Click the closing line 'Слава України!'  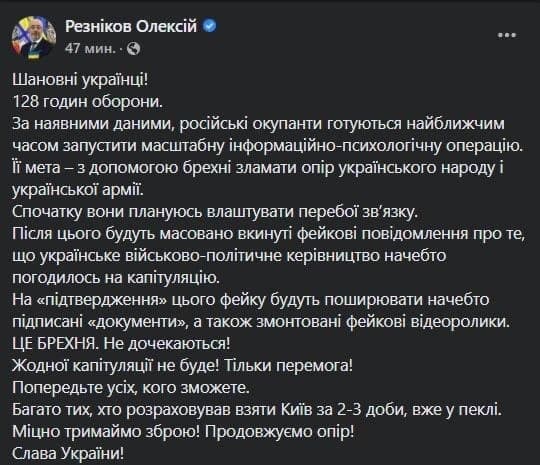68,454
